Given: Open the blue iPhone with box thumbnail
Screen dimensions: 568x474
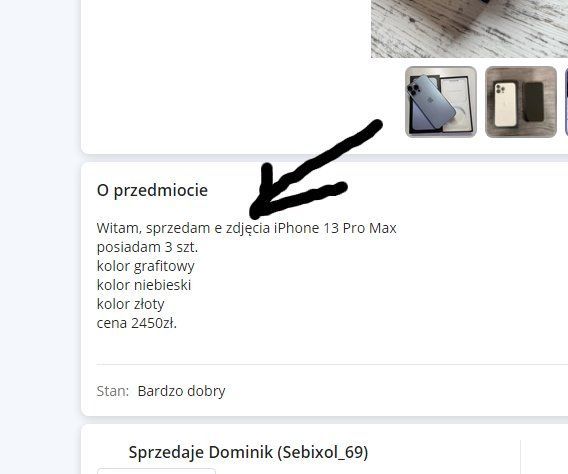Looking at the screenshot, I should (440, 102).
